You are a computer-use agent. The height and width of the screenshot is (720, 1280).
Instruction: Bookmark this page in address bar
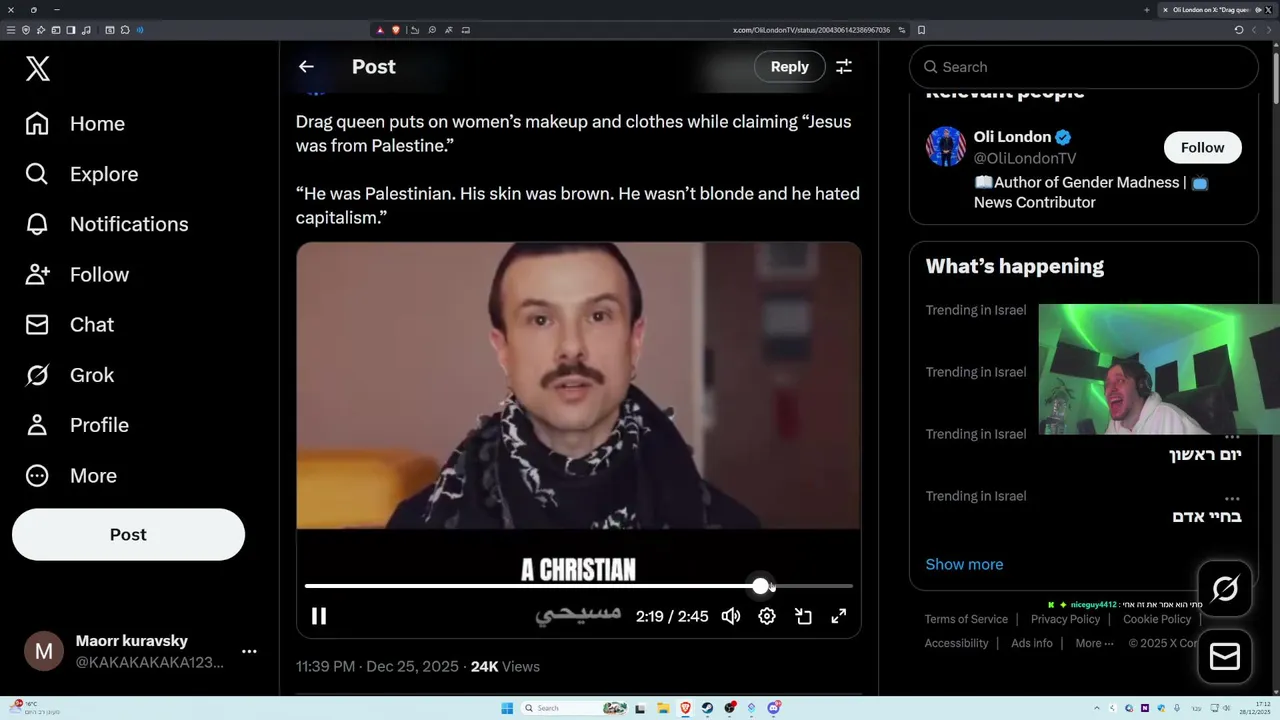(921, 30)
